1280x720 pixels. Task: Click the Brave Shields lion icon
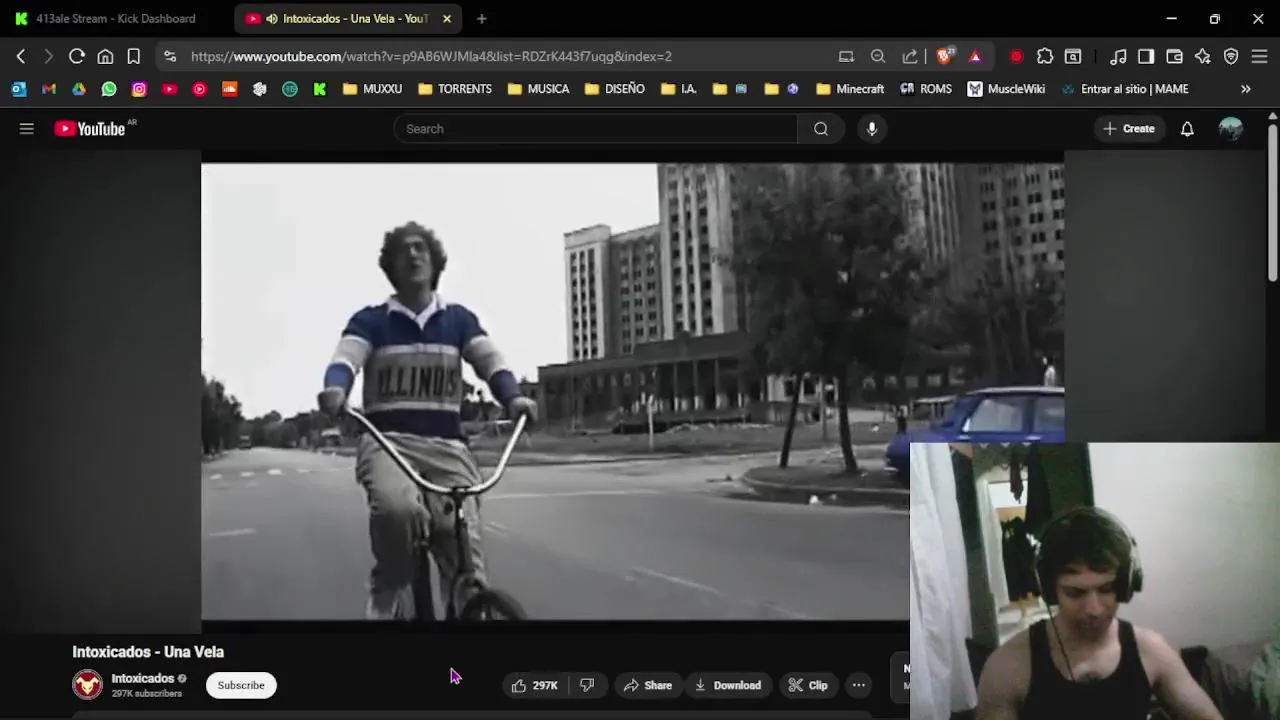[x=944, y=56]
